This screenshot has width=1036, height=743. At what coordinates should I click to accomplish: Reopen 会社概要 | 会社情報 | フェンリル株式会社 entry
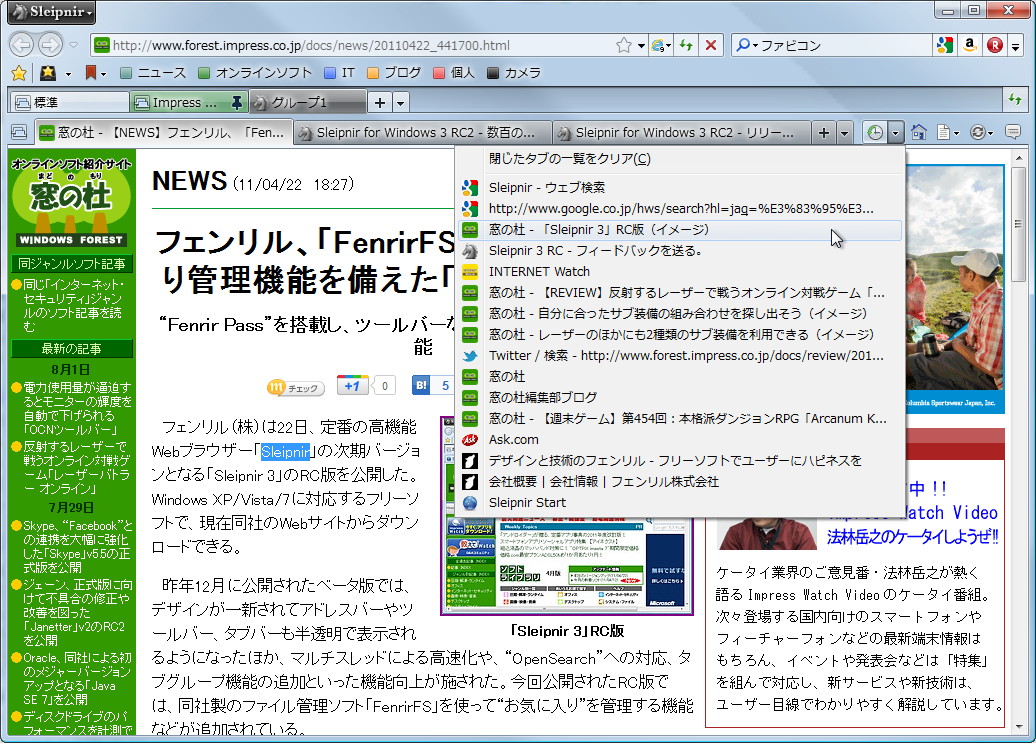click(679, 482)
